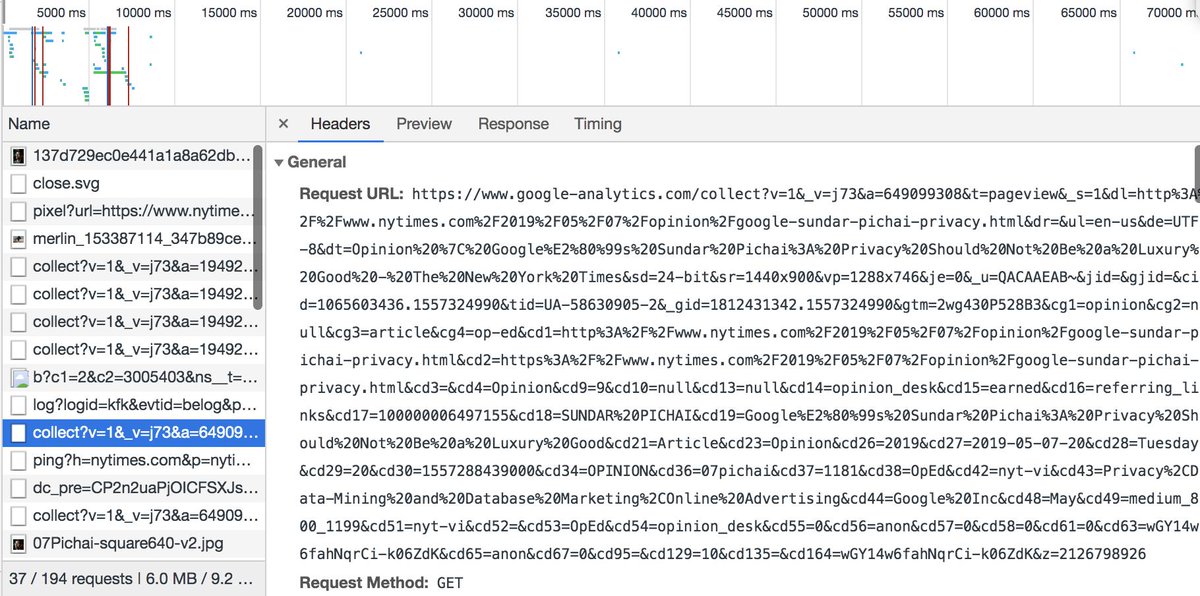Click the 5000 ms timeline marker
This screenshot has width=1200, height=596.
click(x=61, y=13)
